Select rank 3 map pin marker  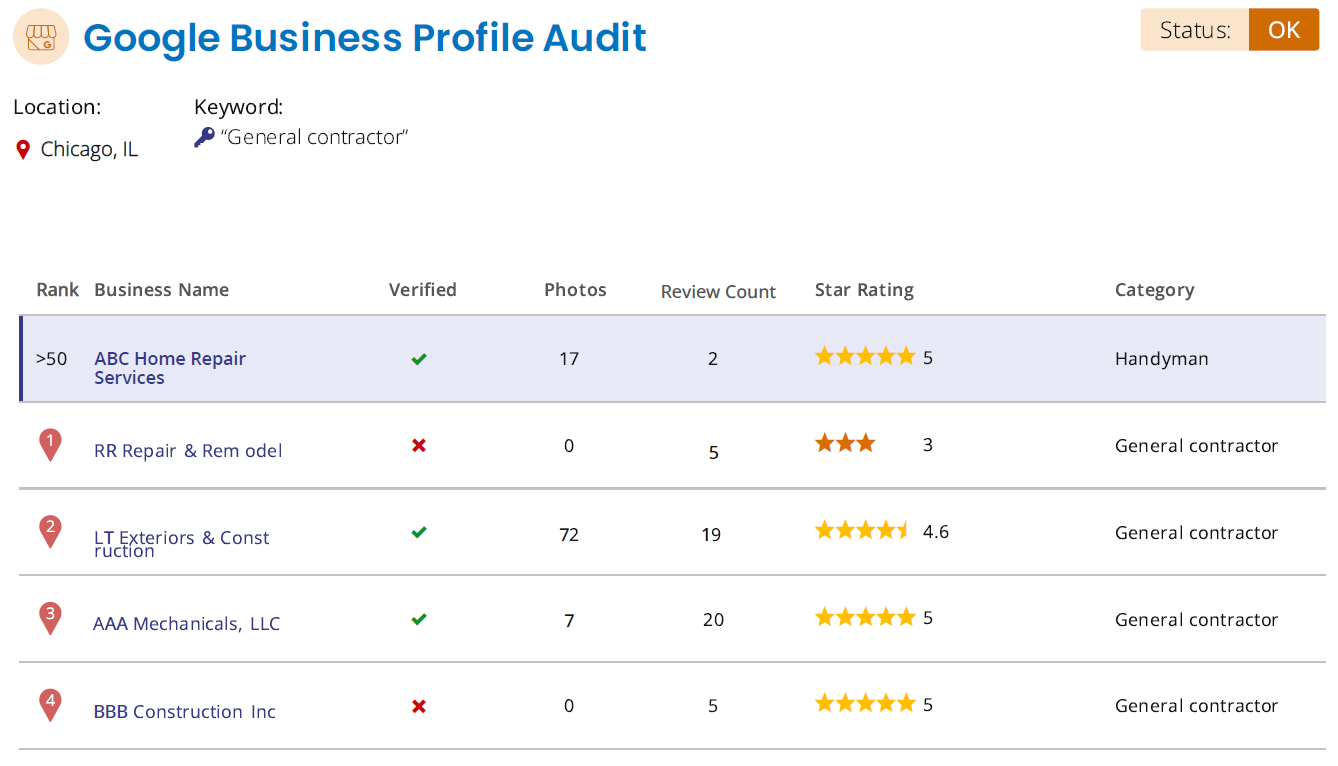point(50,618)
